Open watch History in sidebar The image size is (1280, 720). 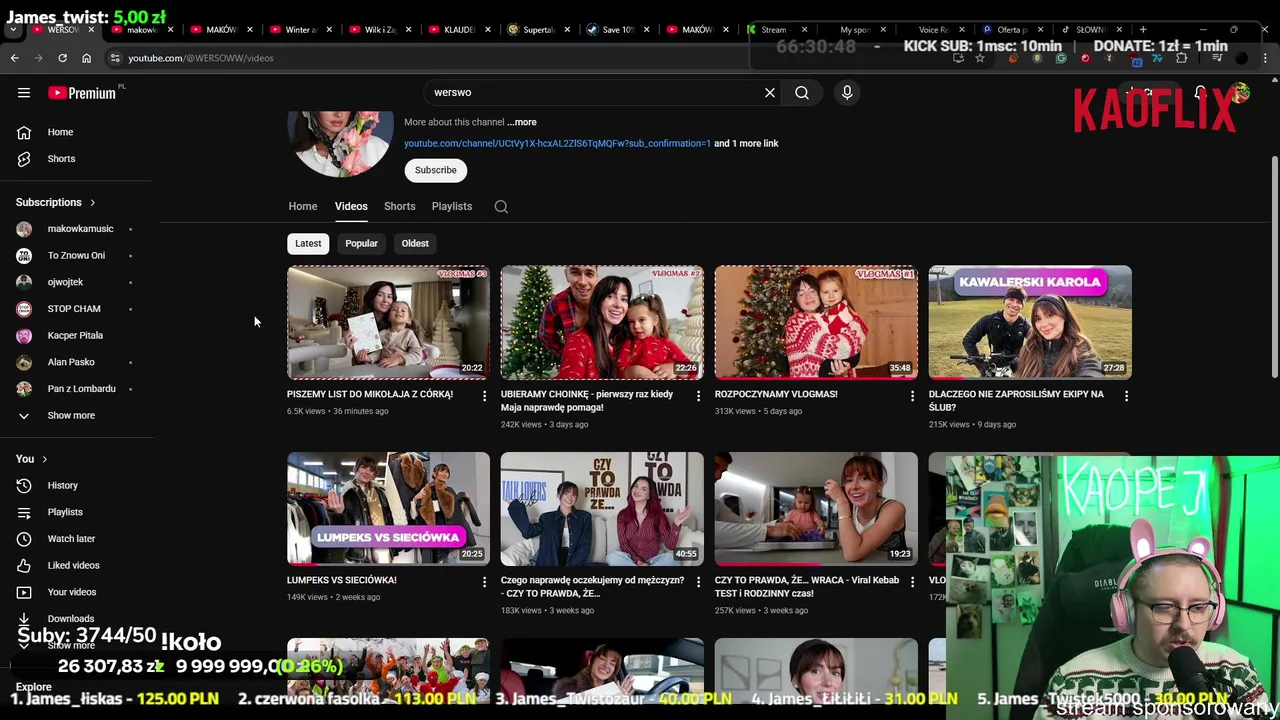[x=78, y=486]
